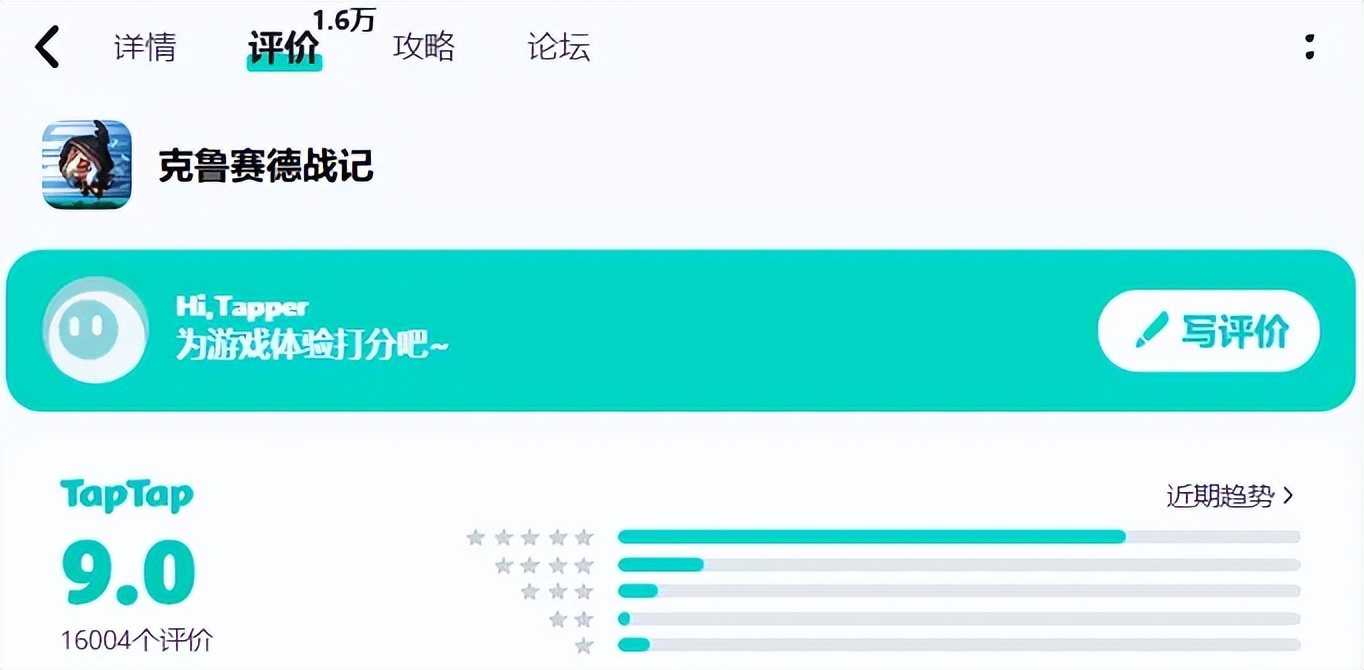
Task: Switch to the 详情 tab
Action: [145, 47]
